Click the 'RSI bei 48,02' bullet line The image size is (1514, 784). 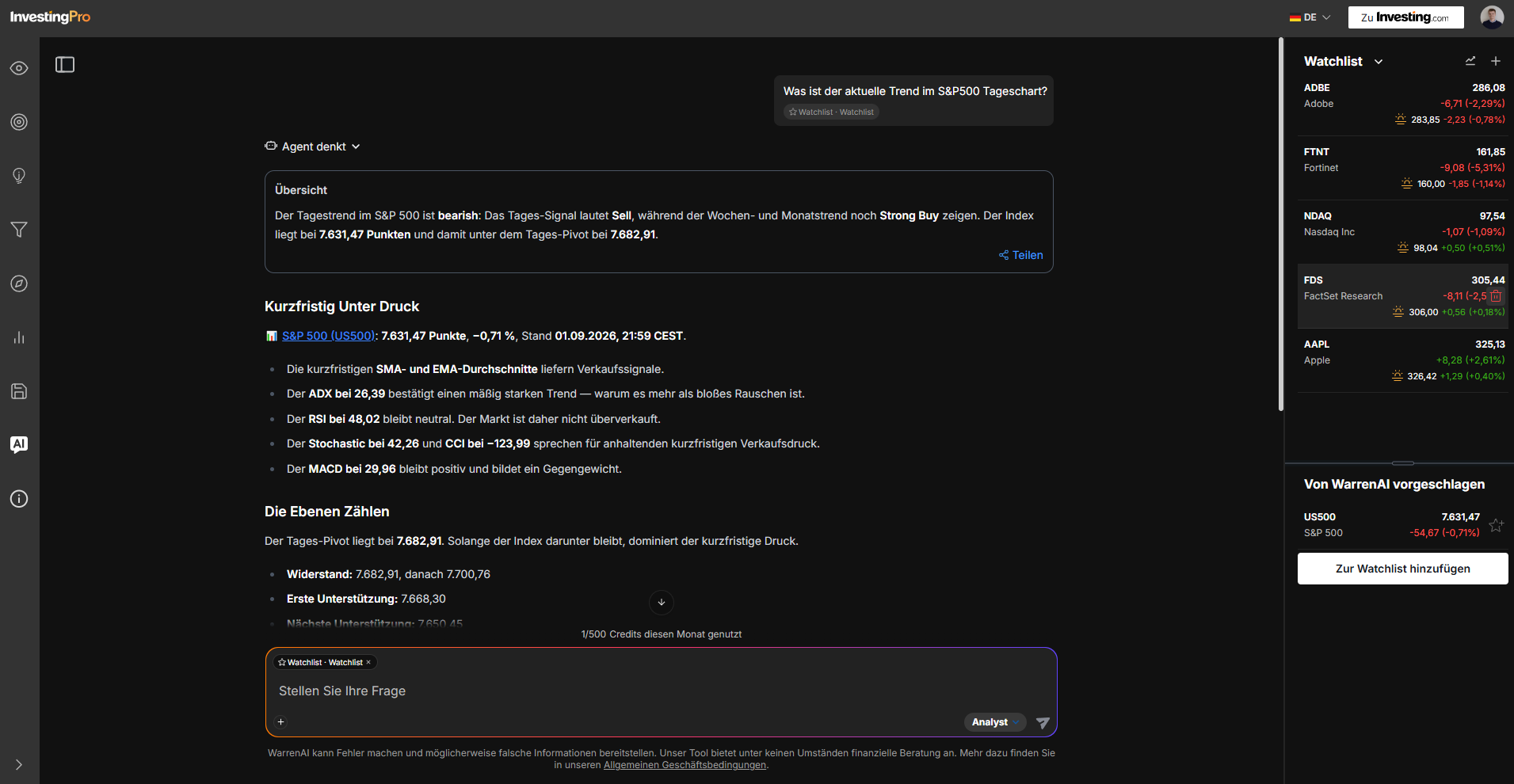click(x=474, y=419)
